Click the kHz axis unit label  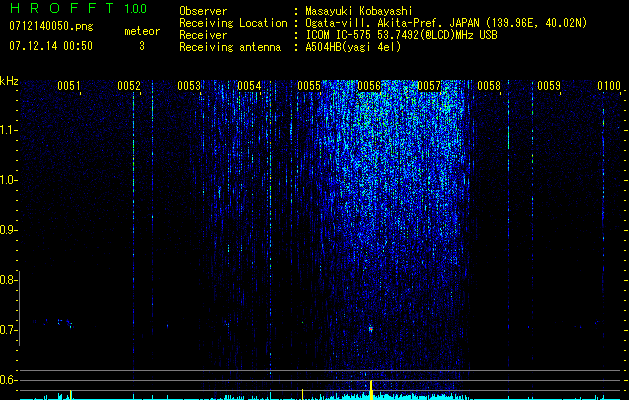coord(9,81)
